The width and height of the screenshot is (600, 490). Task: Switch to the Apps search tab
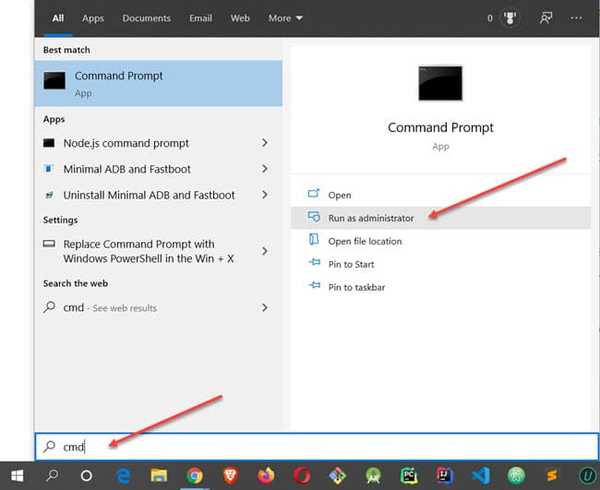(x=93, y=18)
